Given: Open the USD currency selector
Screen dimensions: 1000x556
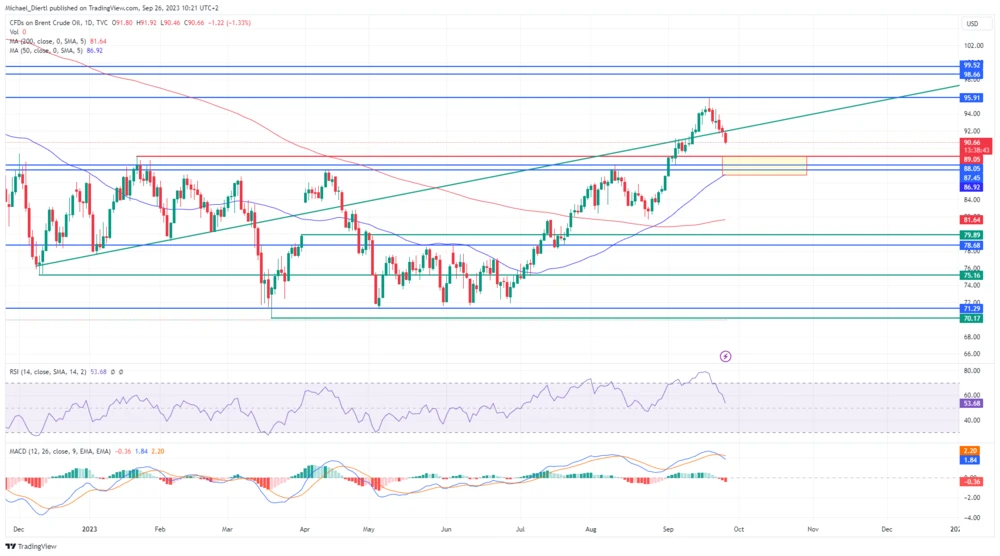Looking at the screenshot, I should tap(971, 23).
